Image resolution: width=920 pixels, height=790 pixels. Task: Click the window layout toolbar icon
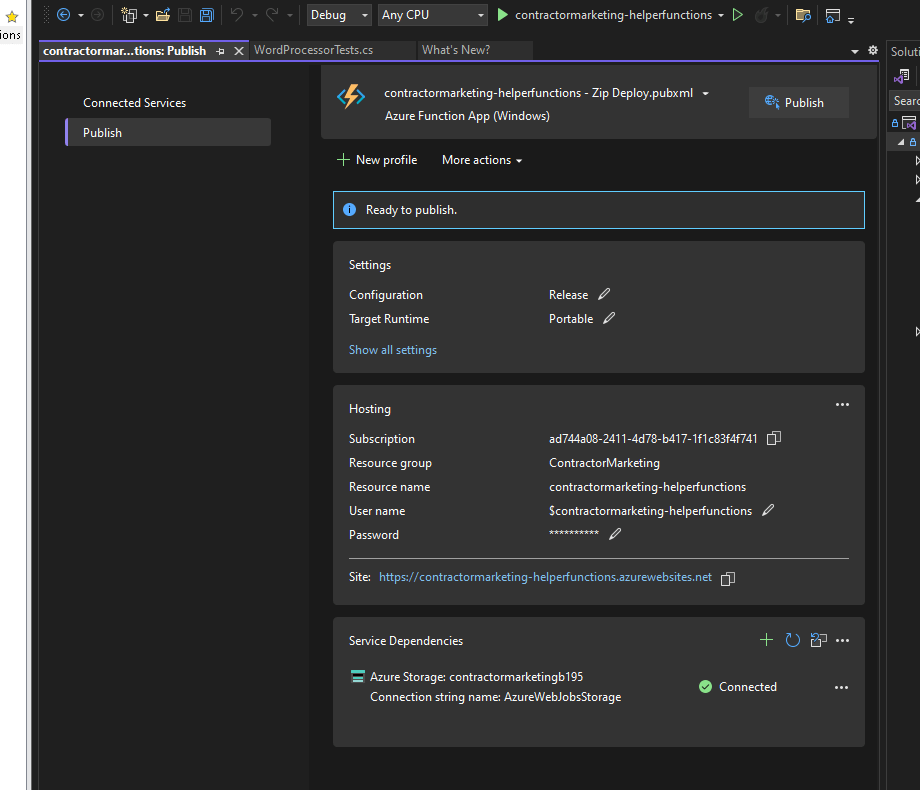pos(833,15)
